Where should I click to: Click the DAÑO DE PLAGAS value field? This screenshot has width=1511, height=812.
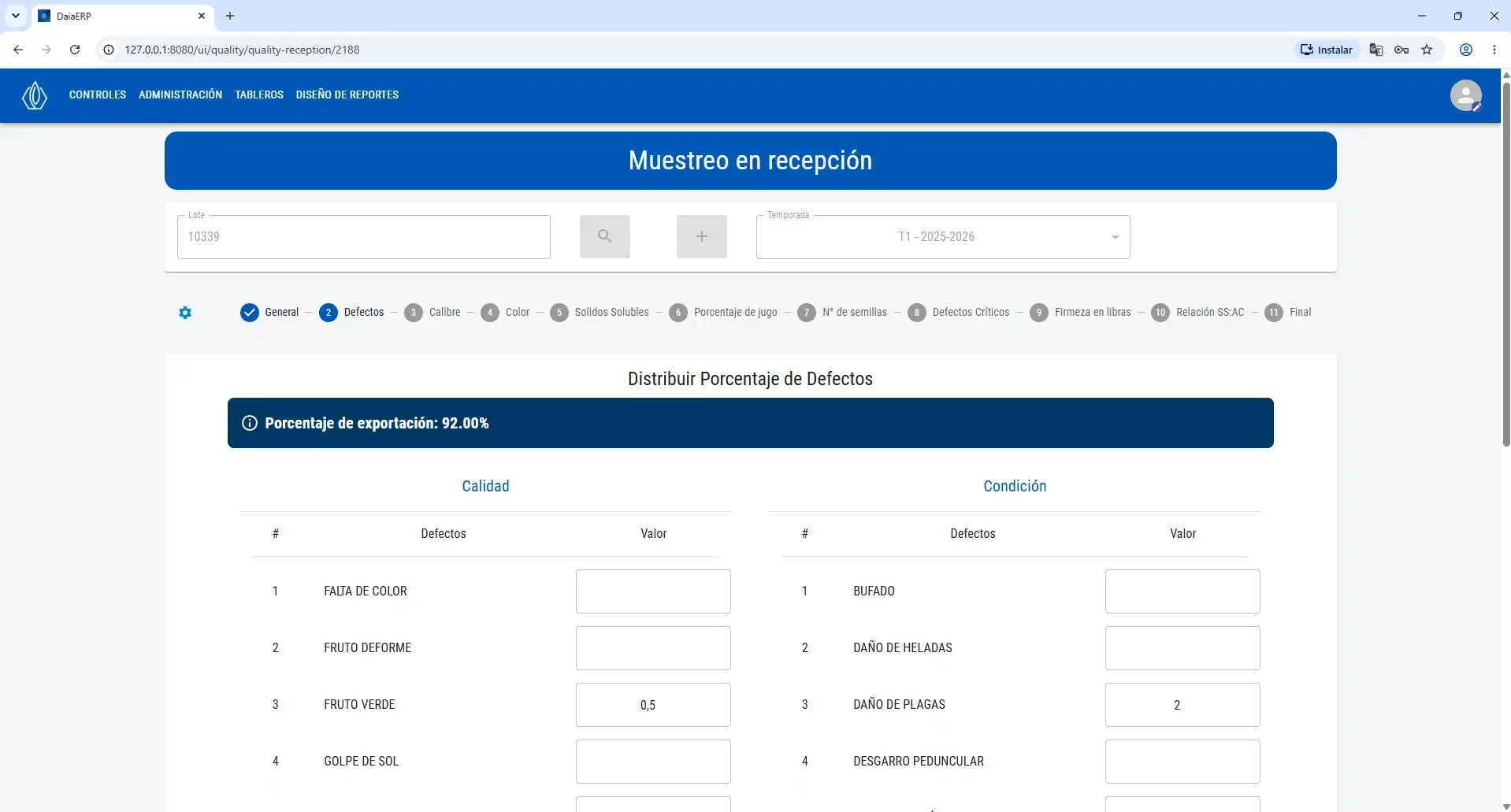click(x=1182, y=705)
